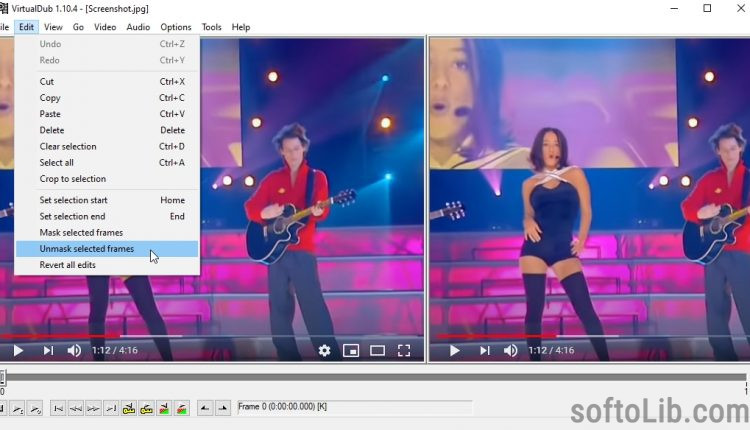
Task: Choose Unmask selected frames
Action: (107, 249)
